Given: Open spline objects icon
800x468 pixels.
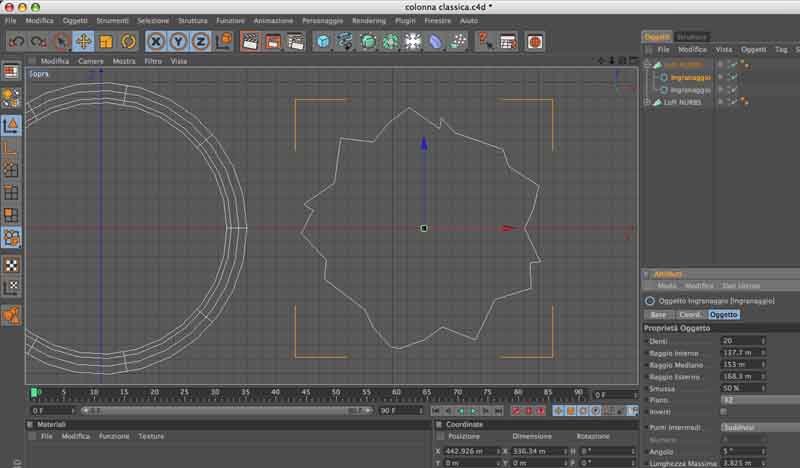Looking at the screenshot, I should coord(345,42).
